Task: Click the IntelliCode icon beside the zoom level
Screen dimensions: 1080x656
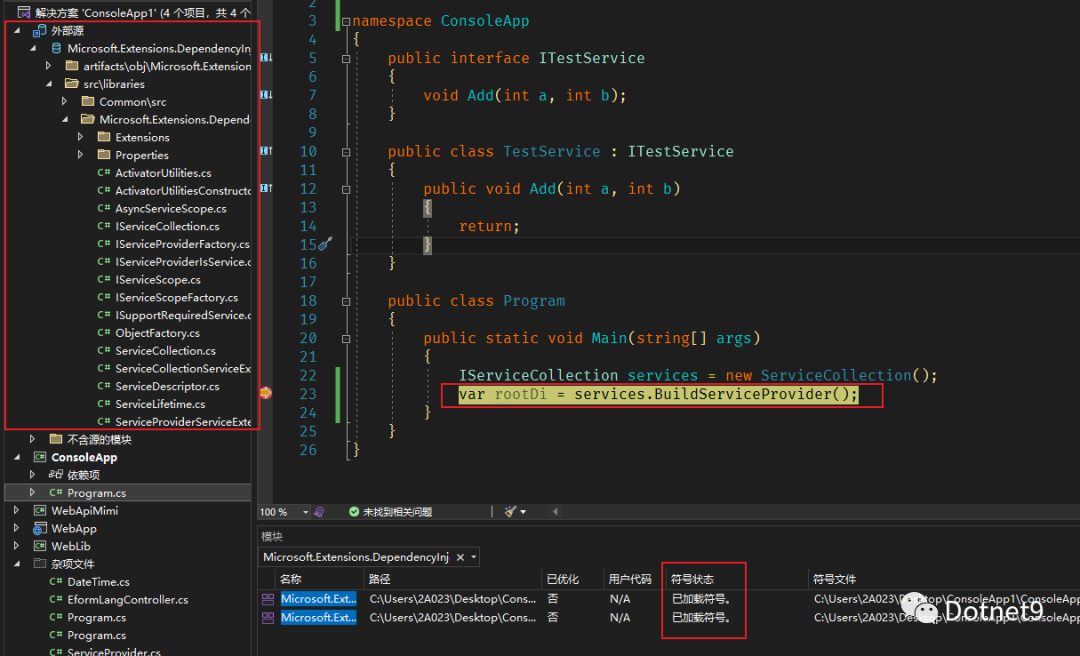Action: click(x=319, y=512)
